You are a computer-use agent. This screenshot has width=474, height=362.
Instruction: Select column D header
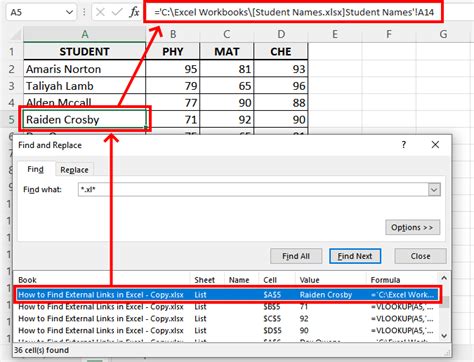[x=281, y=34]
